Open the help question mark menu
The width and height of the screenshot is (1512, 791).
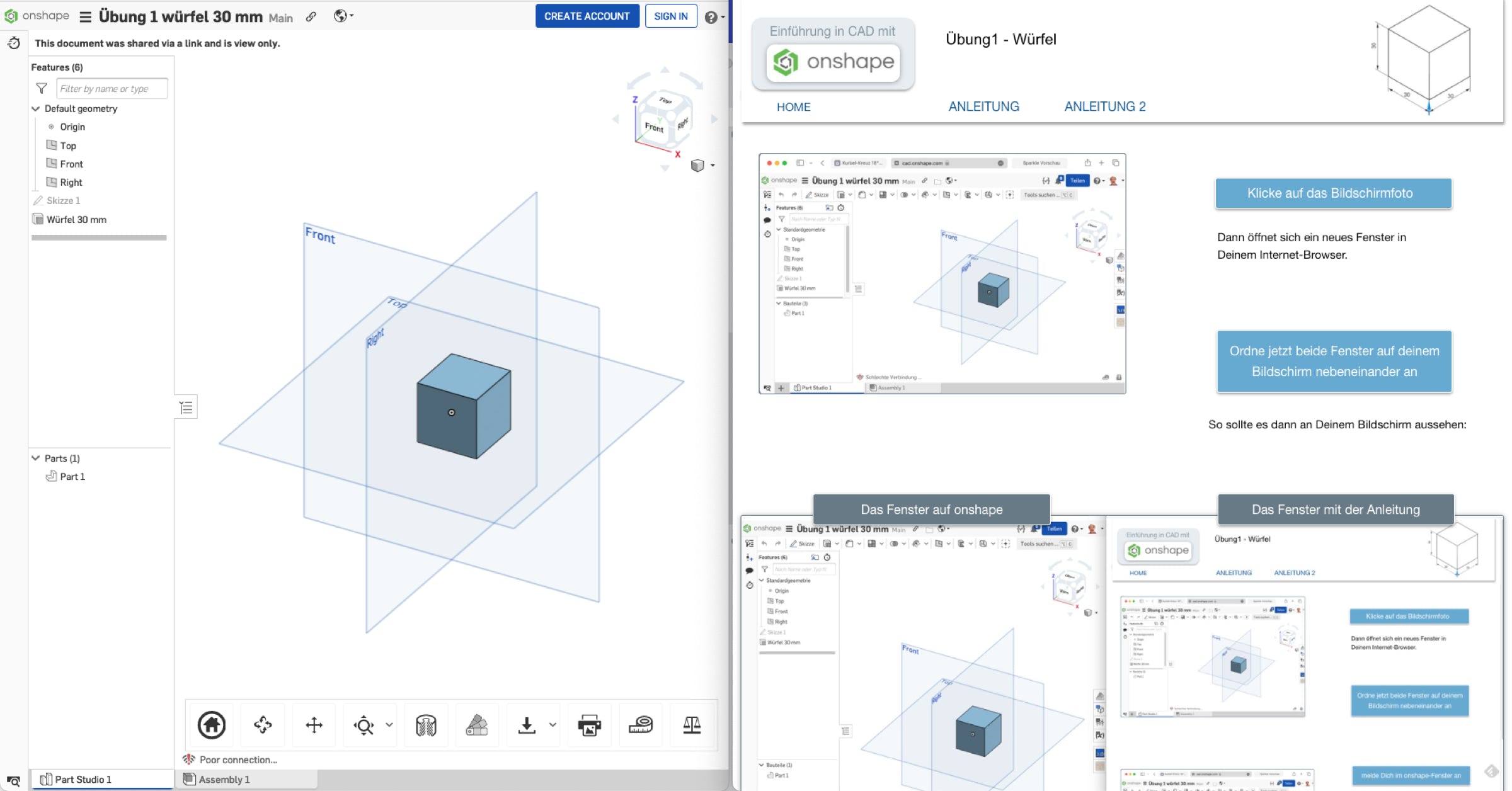pyautogui.click(x=714, y=17)
